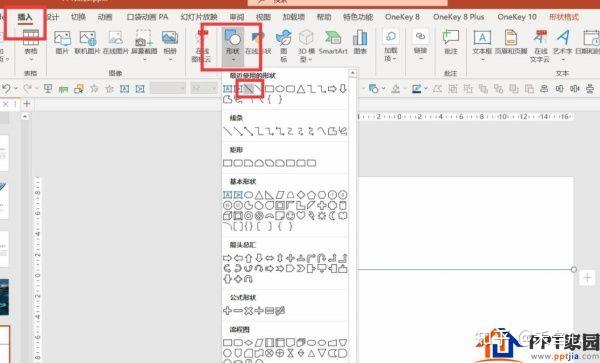Click the 图标 (Icons) bird icon
This screenshot has height=363, width=600.
[x=284, y=46]
